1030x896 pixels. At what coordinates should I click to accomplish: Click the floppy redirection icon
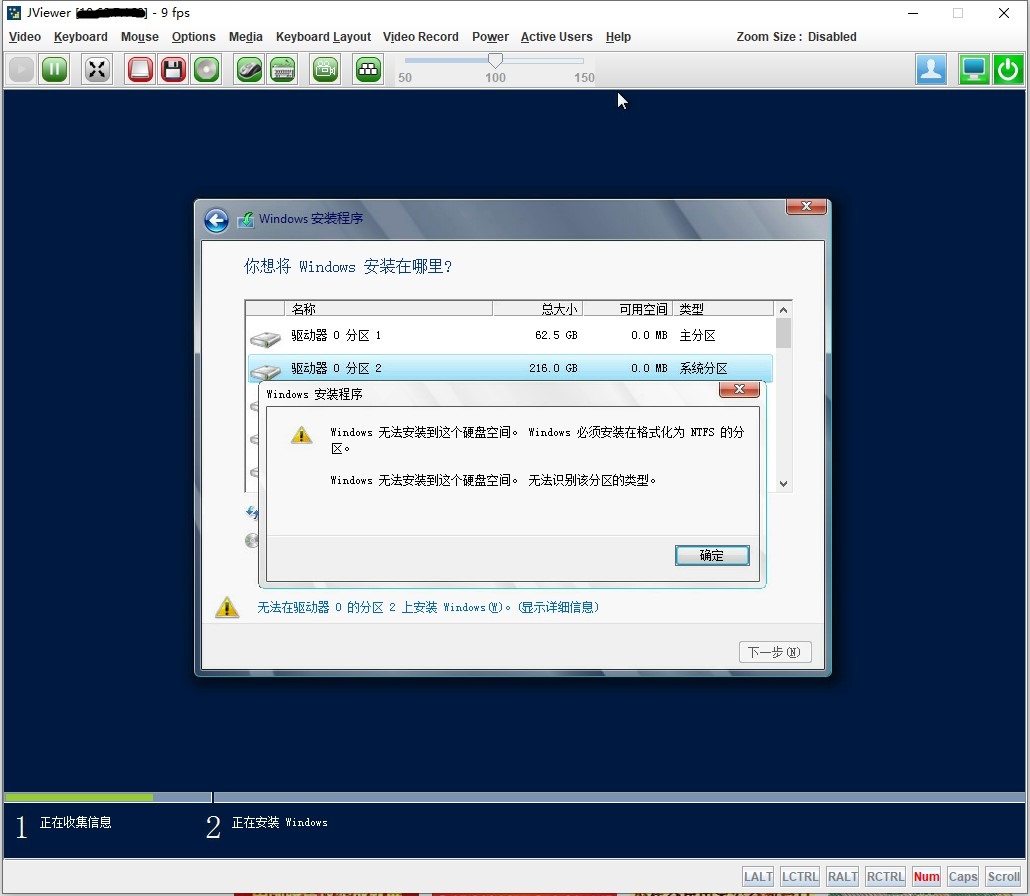pos(173,69)
